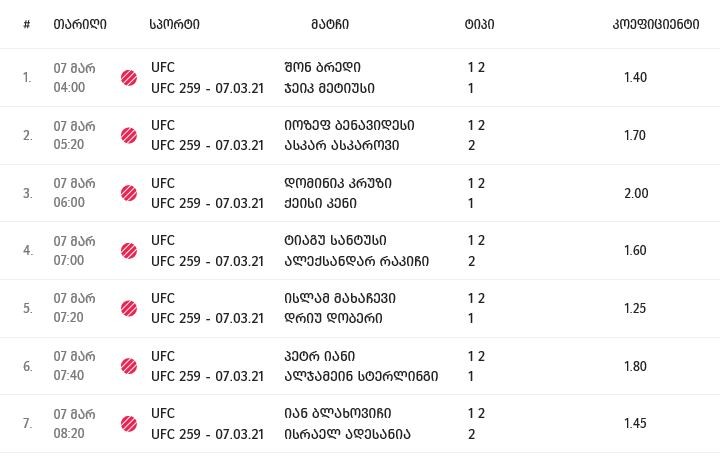720x460 pixels.
Task: Click the ტიპი column header
Action: [479, 24]
